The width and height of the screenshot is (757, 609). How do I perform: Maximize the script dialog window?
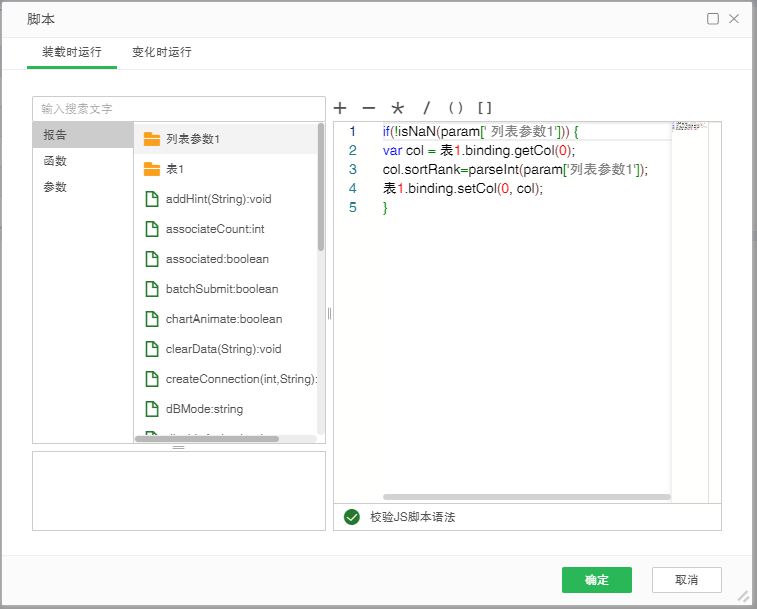coord(713,18)
